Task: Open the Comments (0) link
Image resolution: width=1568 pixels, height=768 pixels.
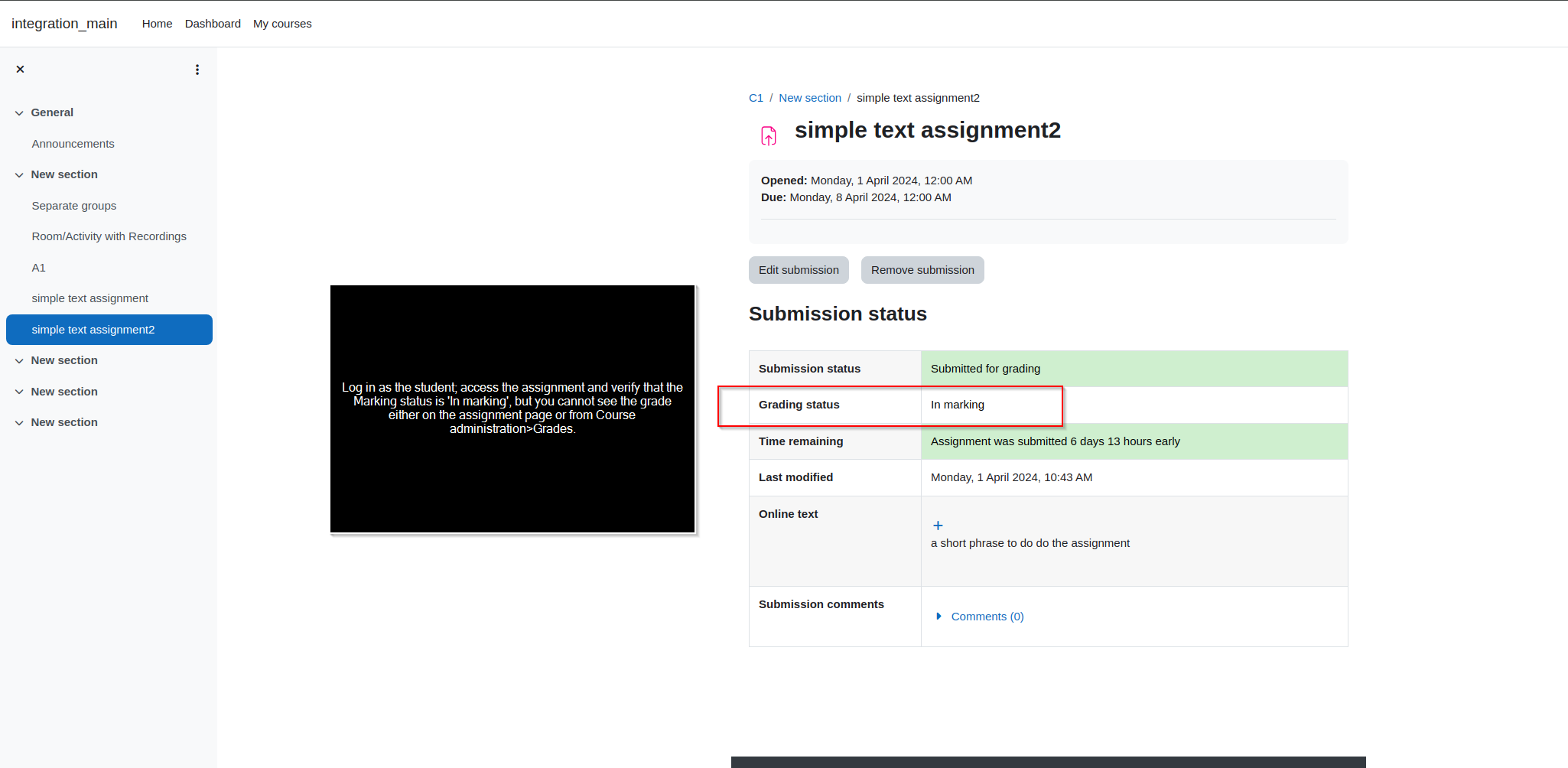Action: coord(987,617)
